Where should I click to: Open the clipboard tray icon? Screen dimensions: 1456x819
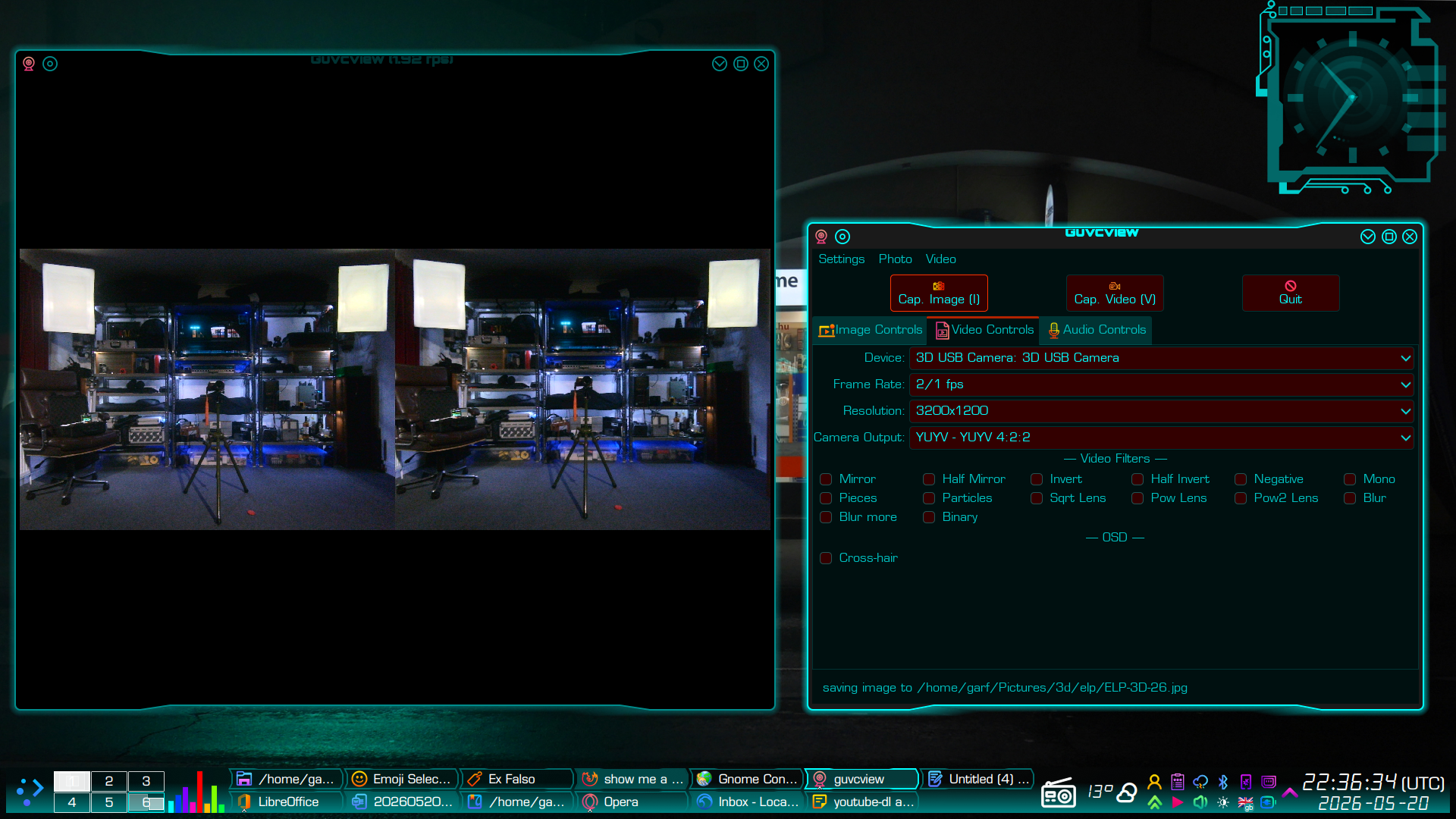coord(1178,781)
